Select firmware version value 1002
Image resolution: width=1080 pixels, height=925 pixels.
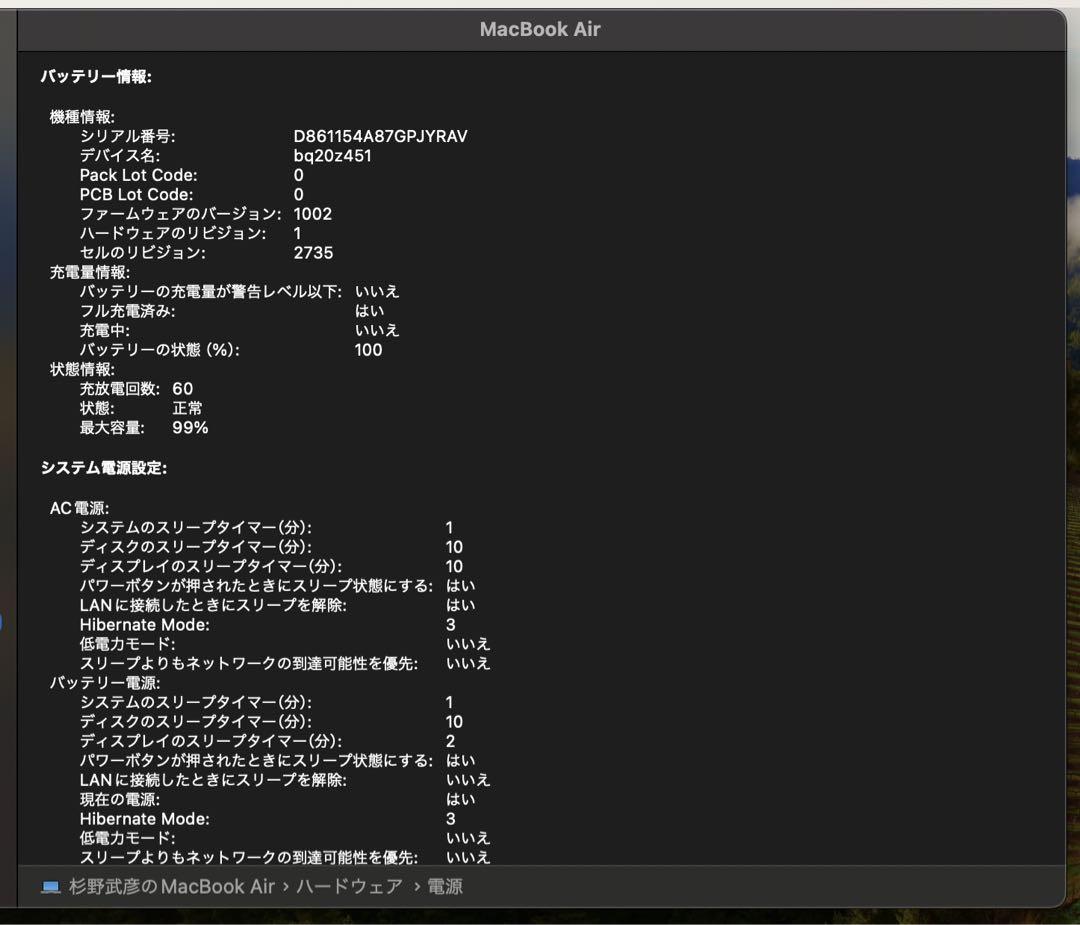pyautogui.click(x=313, y=214)
